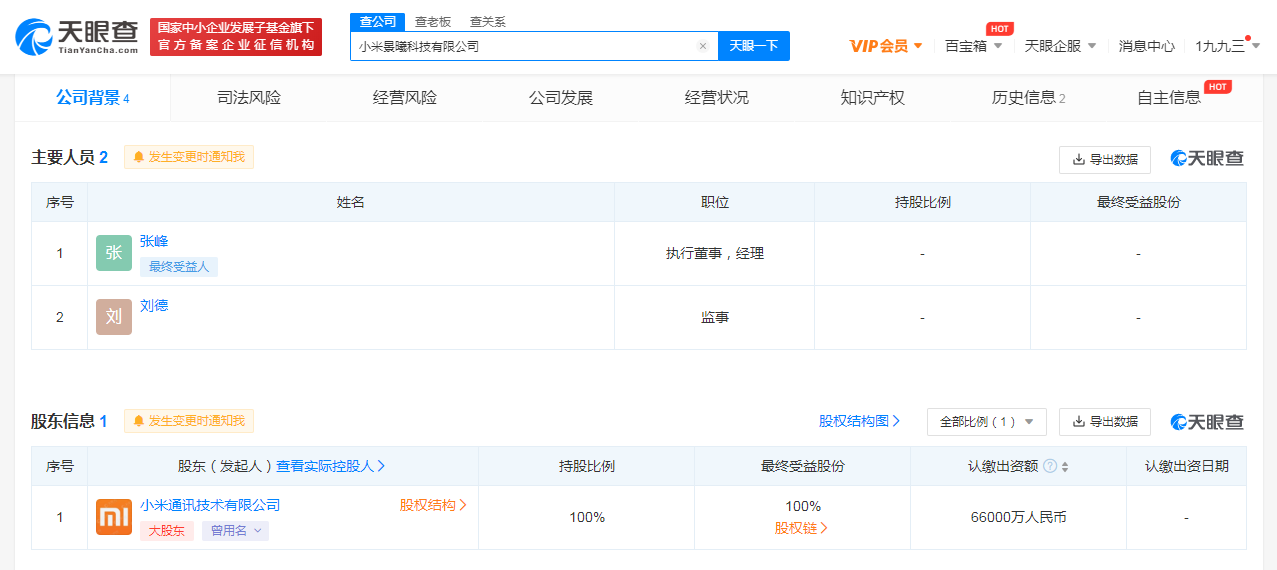Switch to 经营状况 tab
The width and height of the screenshot is (1277, 570).
(717, 98)
